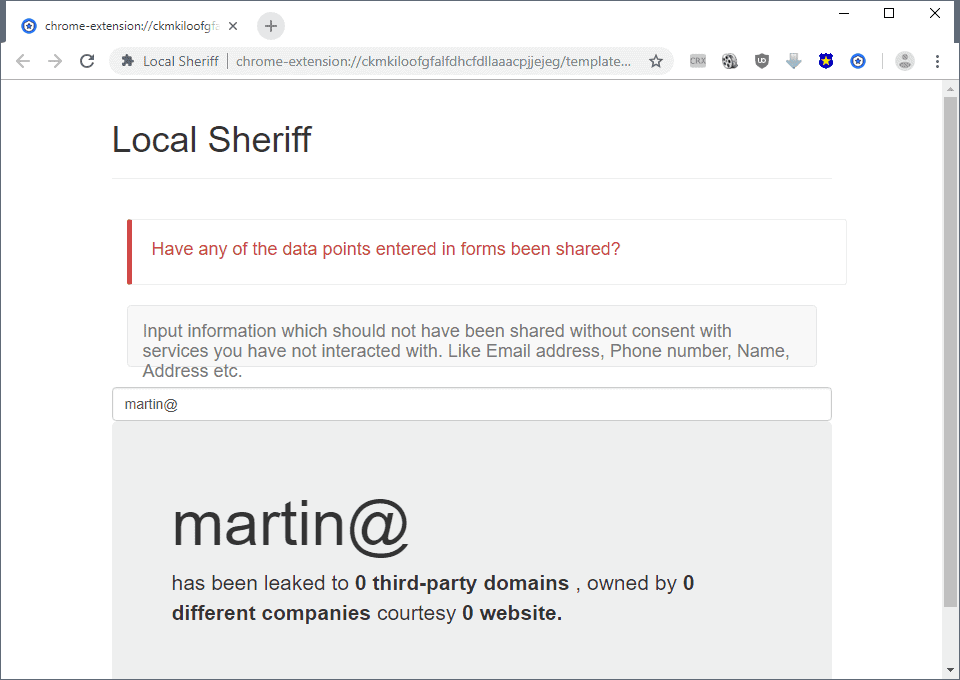
Task: Click the puzzle-piece icon beside Local Sheriff
Action: (127, 60)
